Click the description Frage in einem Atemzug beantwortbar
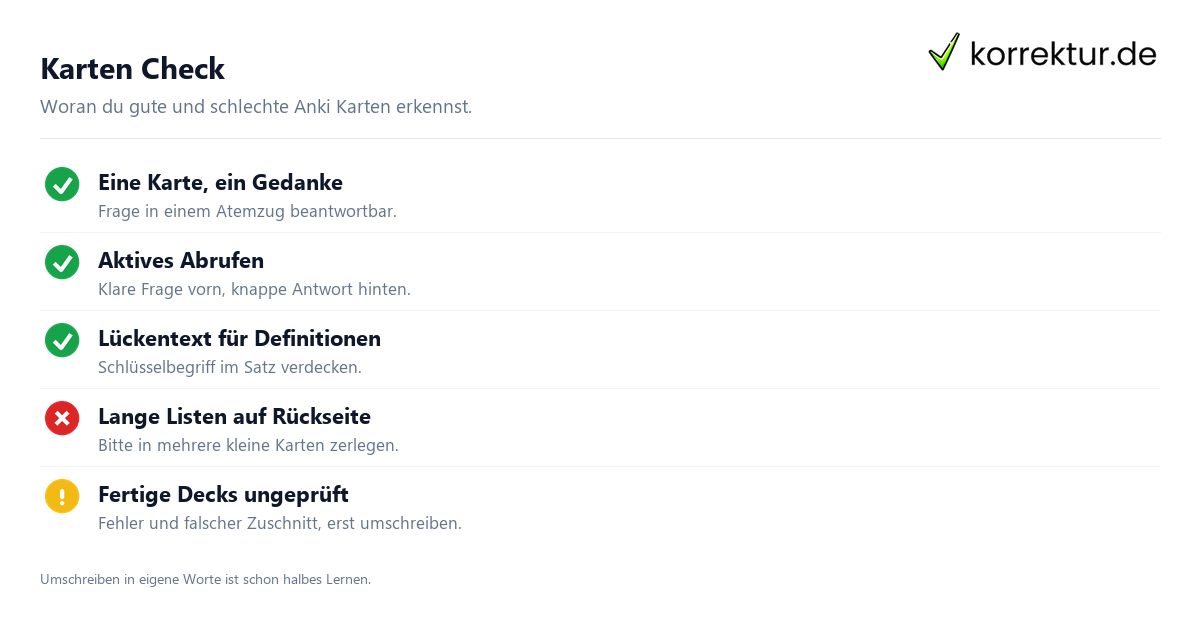Screen dimensions: 1200x630 tap(247, 212)
